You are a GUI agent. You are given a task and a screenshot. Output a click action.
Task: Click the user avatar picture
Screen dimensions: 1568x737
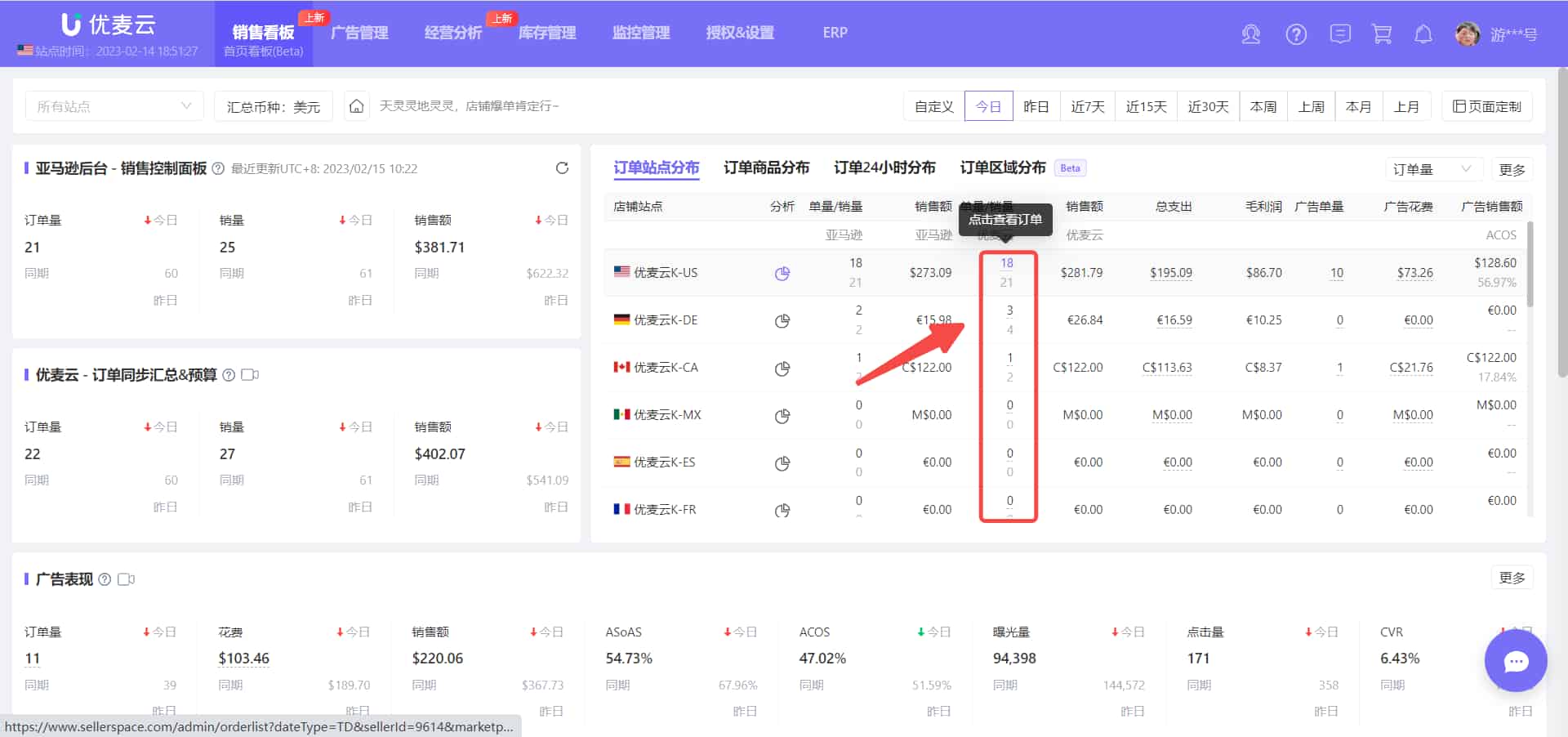click(1468, 33)
